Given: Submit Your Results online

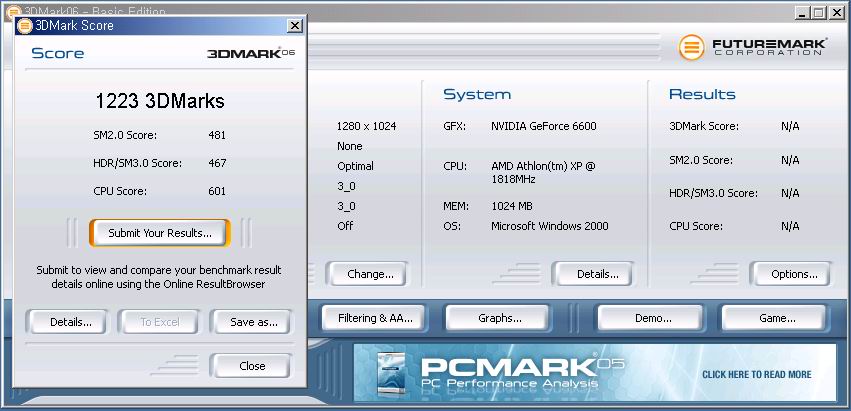Looking at the screenshot, I should click(x=160, y=233).
